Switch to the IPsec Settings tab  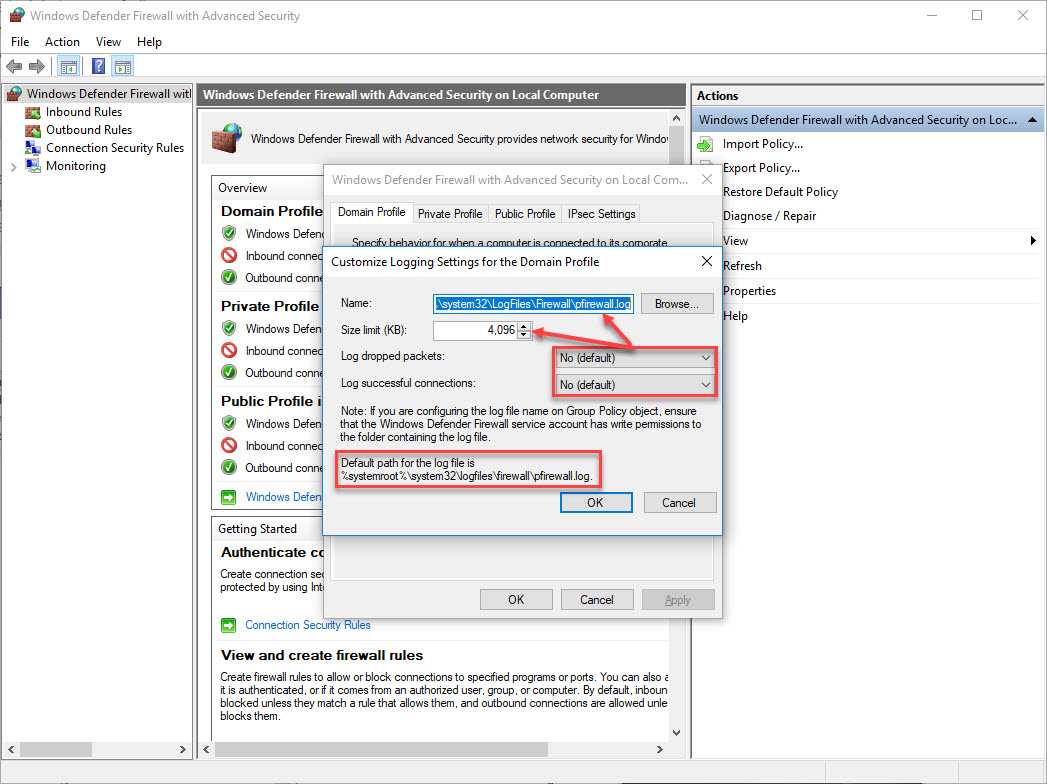click(x=601, y=213)
